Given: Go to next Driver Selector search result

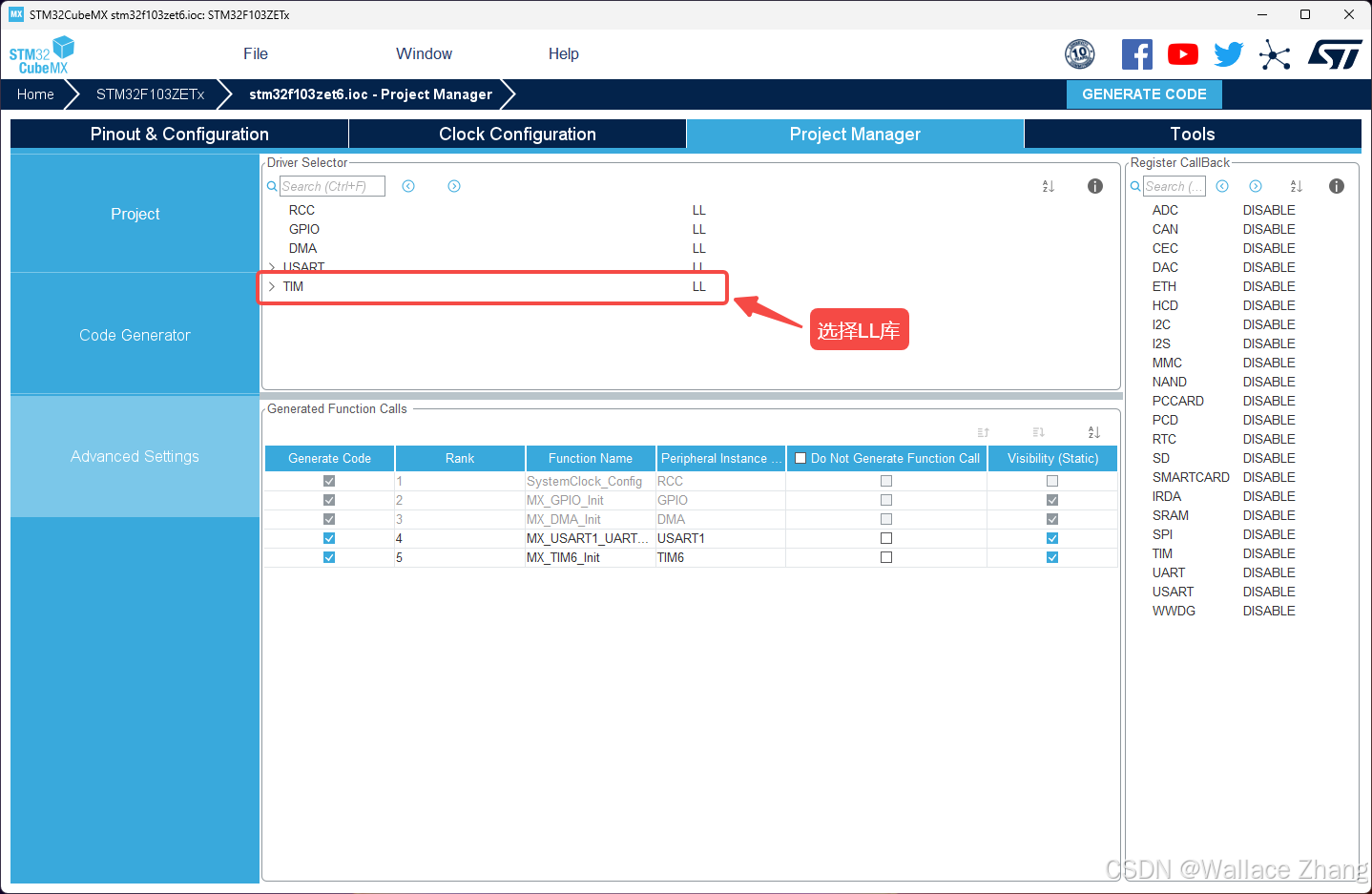Looking at the screenshot, I should point(454,186).
